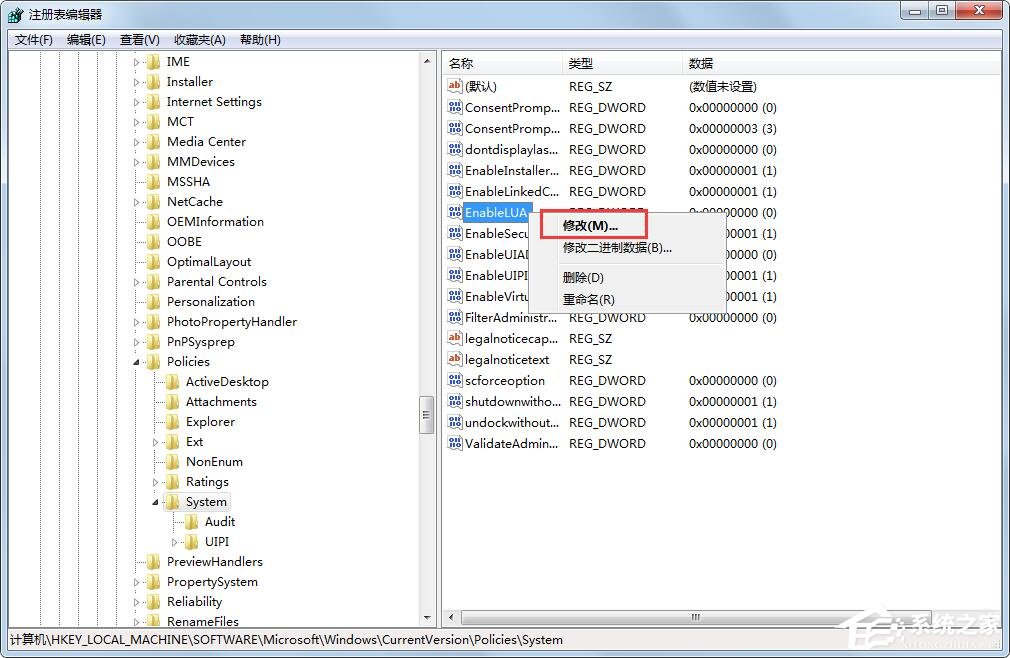Expand the Ext subkey
1010x658 pixels.
[x=157, y=441]
